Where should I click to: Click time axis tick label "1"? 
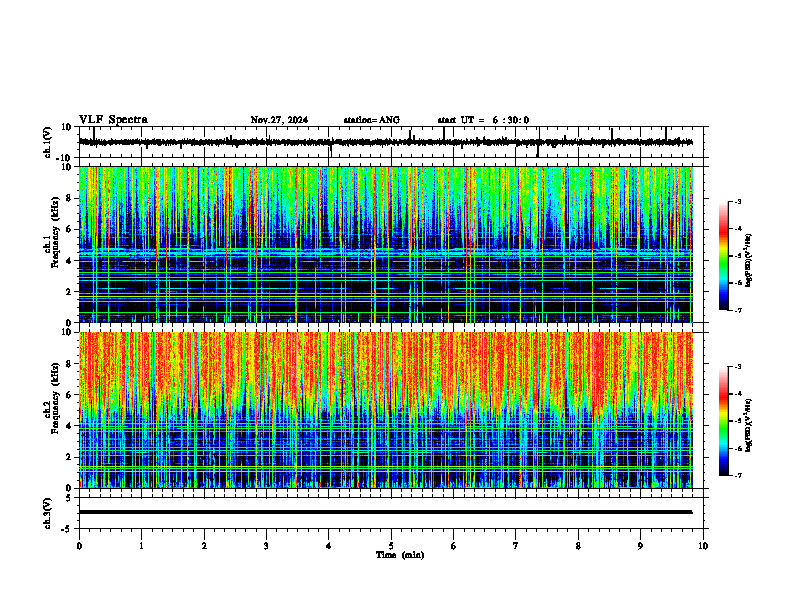pyautogui.click(x=141, y=546)
